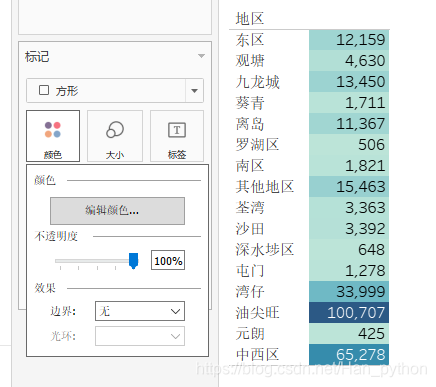436x387 pixels.
Task: Click the 1,821 cell
Action: coord(349,166)
